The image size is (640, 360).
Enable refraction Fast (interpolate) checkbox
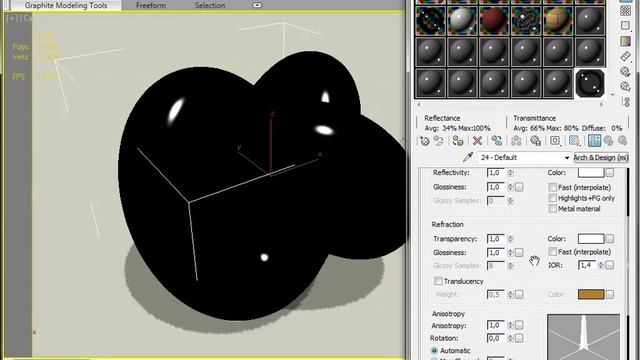click(553, 252)
